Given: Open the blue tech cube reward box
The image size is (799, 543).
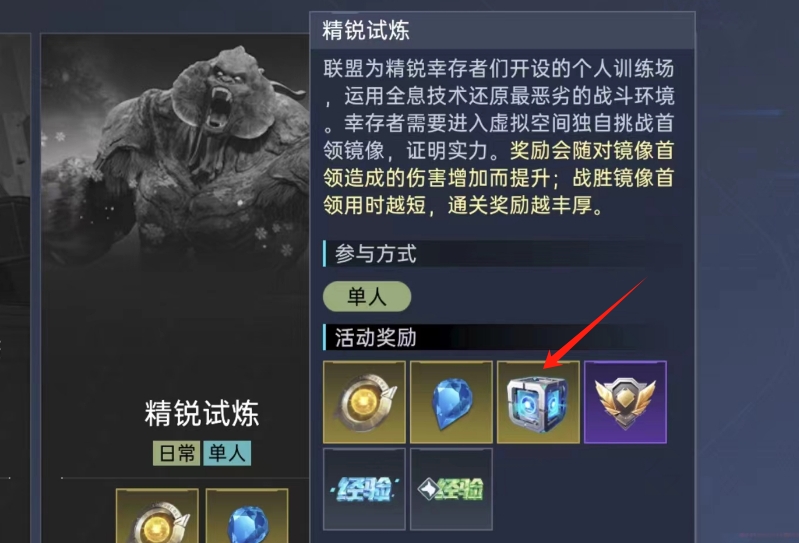Looking at the screenshot, I should (538, 402).
